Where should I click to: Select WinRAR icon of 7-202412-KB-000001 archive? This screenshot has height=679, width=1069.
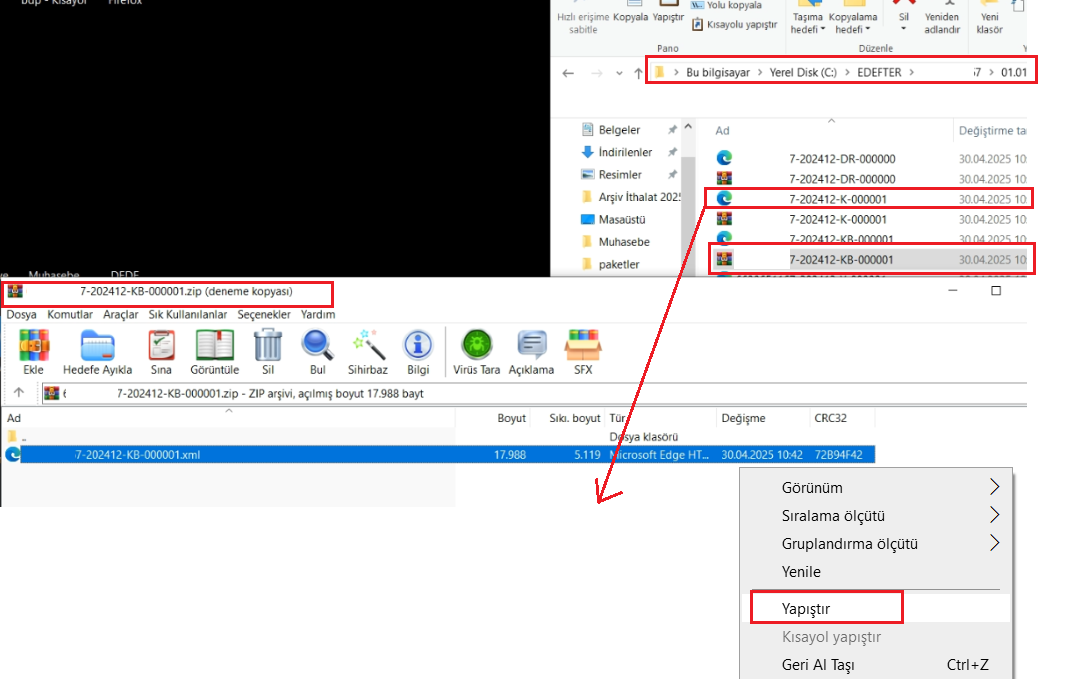click(x=724, y=259)
